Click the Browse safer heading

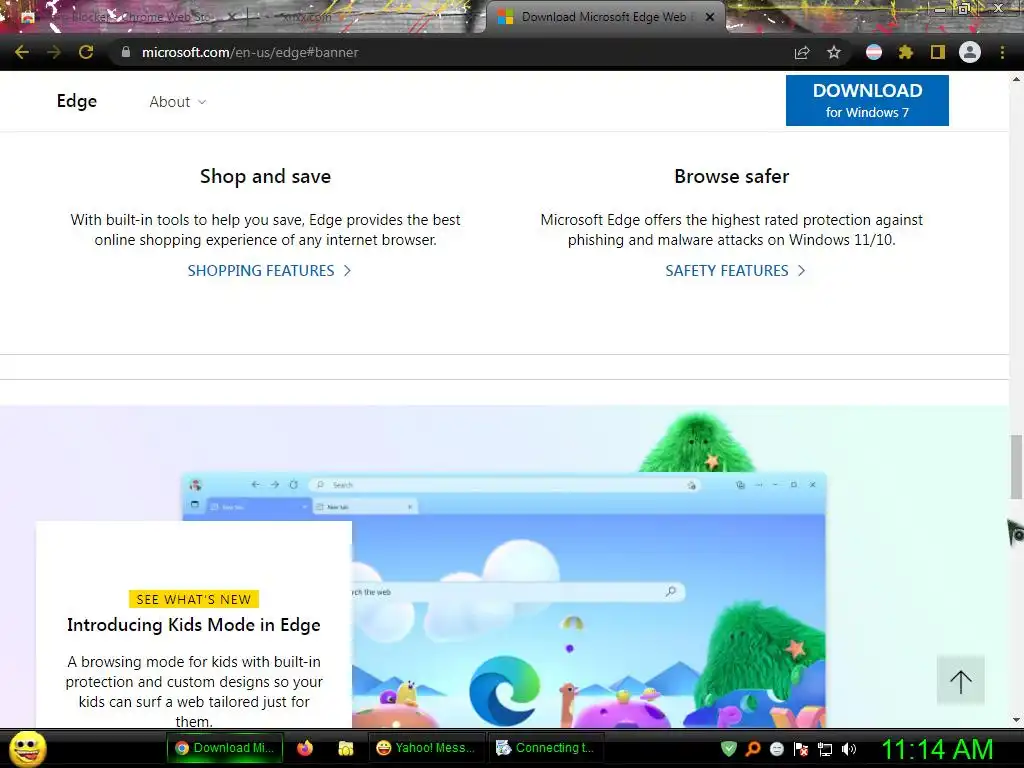[731, 176]
